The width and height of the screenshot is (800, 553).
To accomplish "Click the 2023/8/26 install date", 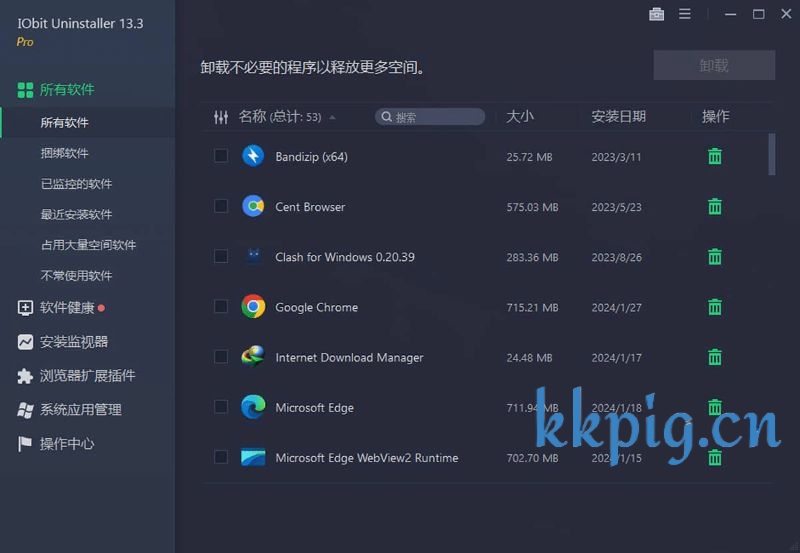I will (616, 257).
